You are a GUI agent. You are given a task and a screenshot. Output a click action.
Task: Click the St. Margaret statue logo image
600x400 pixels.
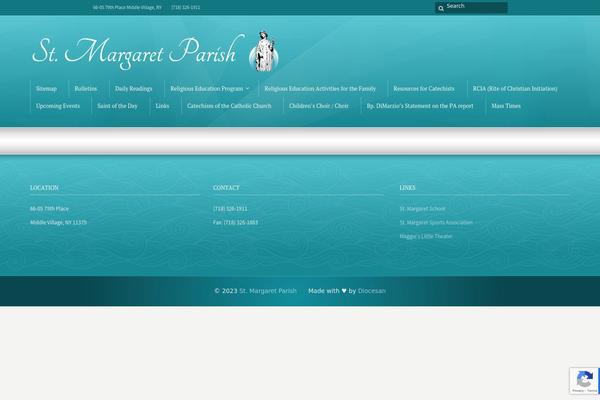(264, 51)
